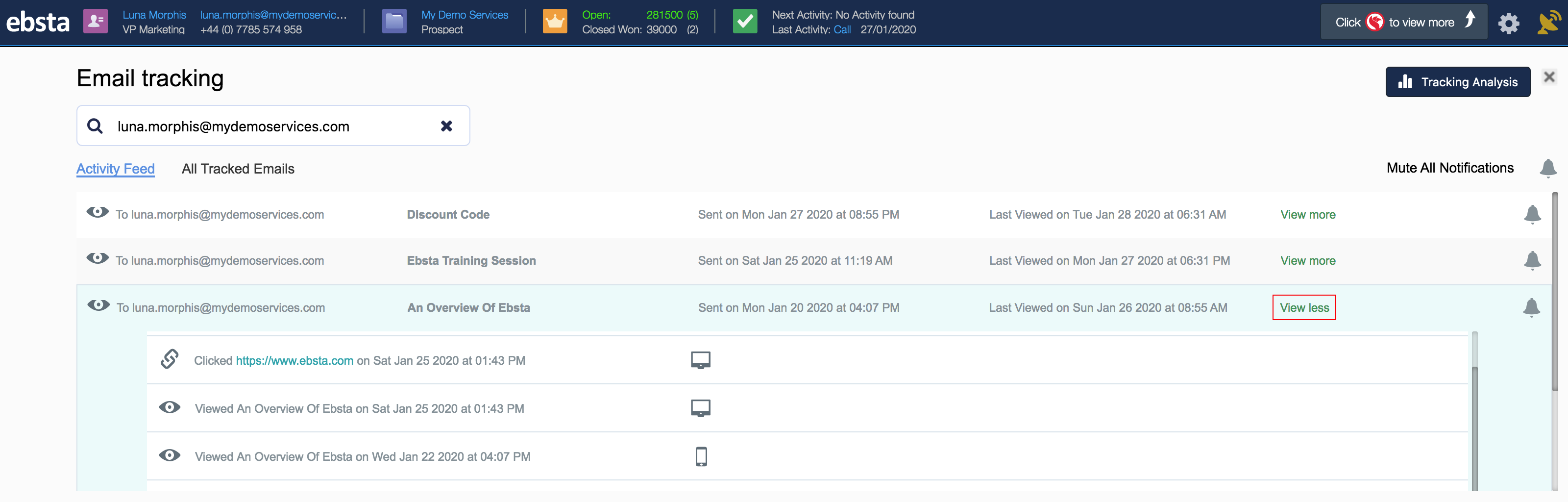Mute notifications for Ebsta Training Session email
The height and width of the screenshot is (502, 1568).
click(1532, 261)
